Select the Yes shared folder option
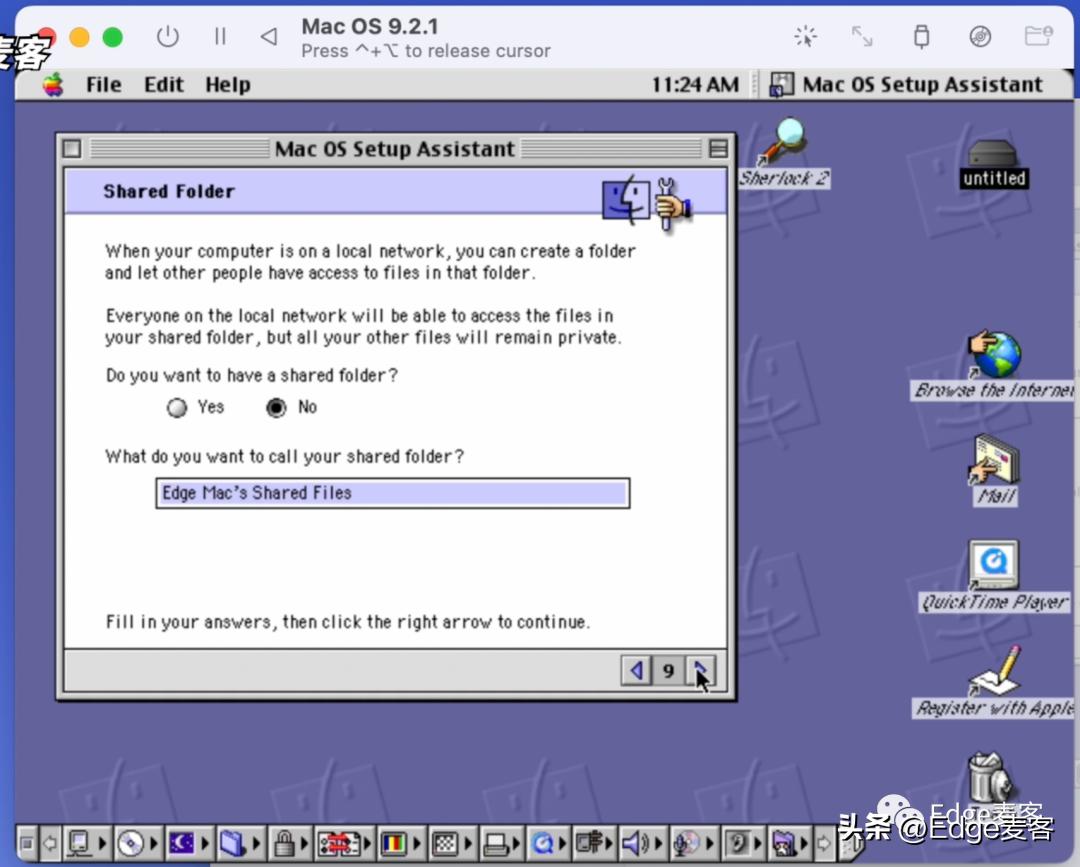The image size is (1080, 867). pyautogui.click(x=177, y=407)
